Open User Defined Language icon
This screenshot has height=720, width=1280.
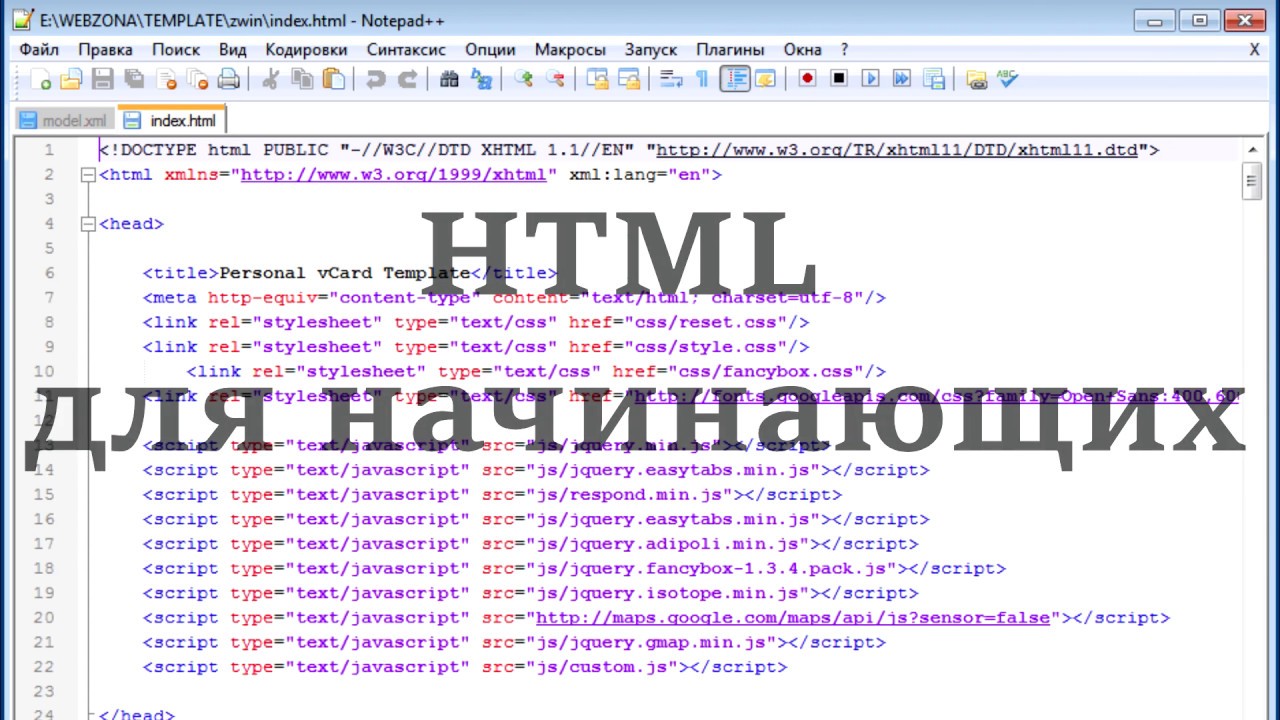point(765,79)
